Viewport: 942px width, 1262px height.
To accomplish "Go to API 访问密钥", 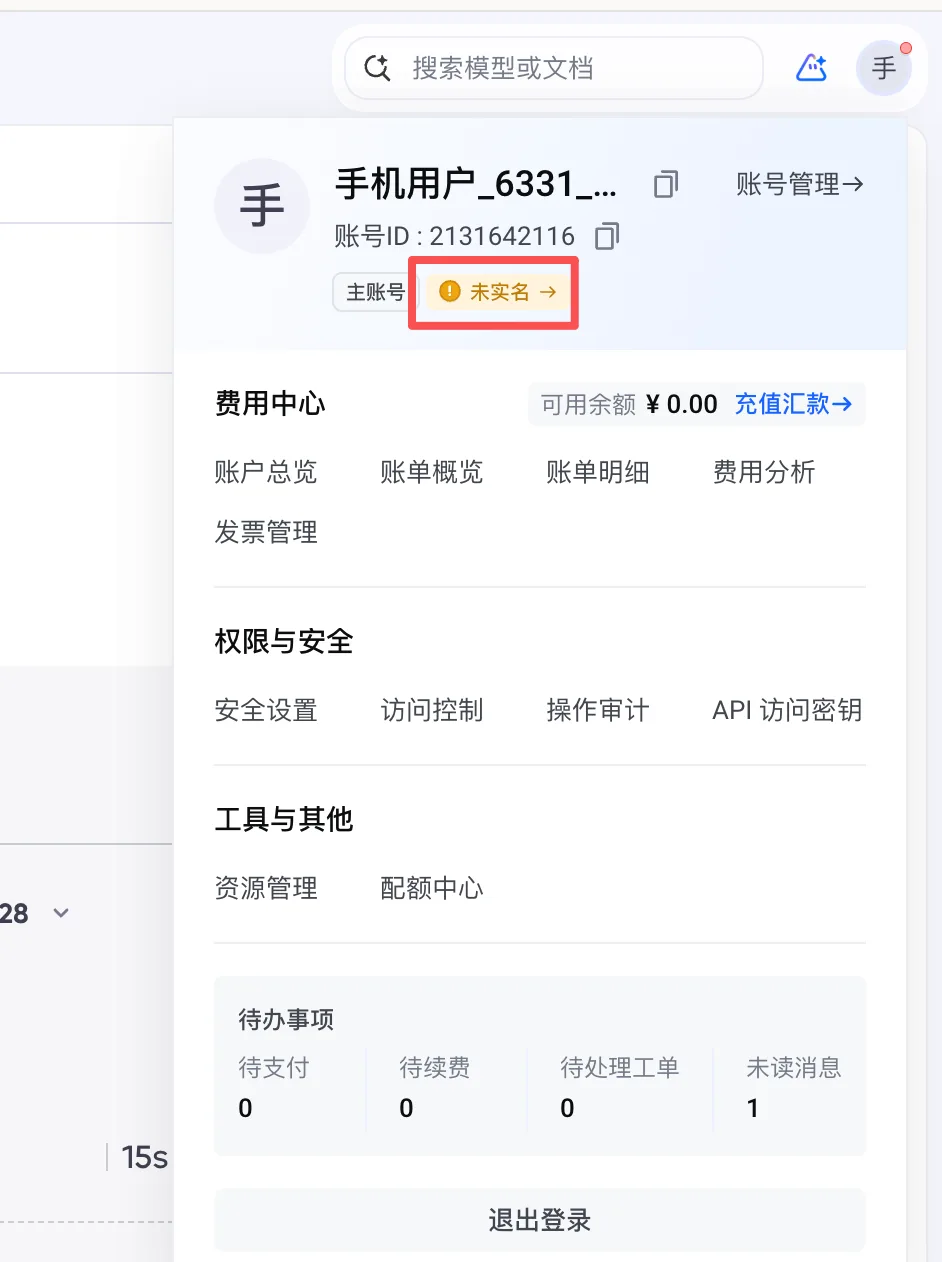I will 787,711.
